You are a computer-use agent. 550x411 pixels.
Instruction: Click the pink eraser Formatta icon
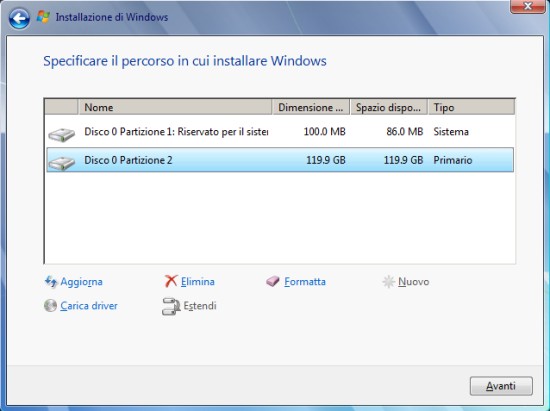[273, 281]
